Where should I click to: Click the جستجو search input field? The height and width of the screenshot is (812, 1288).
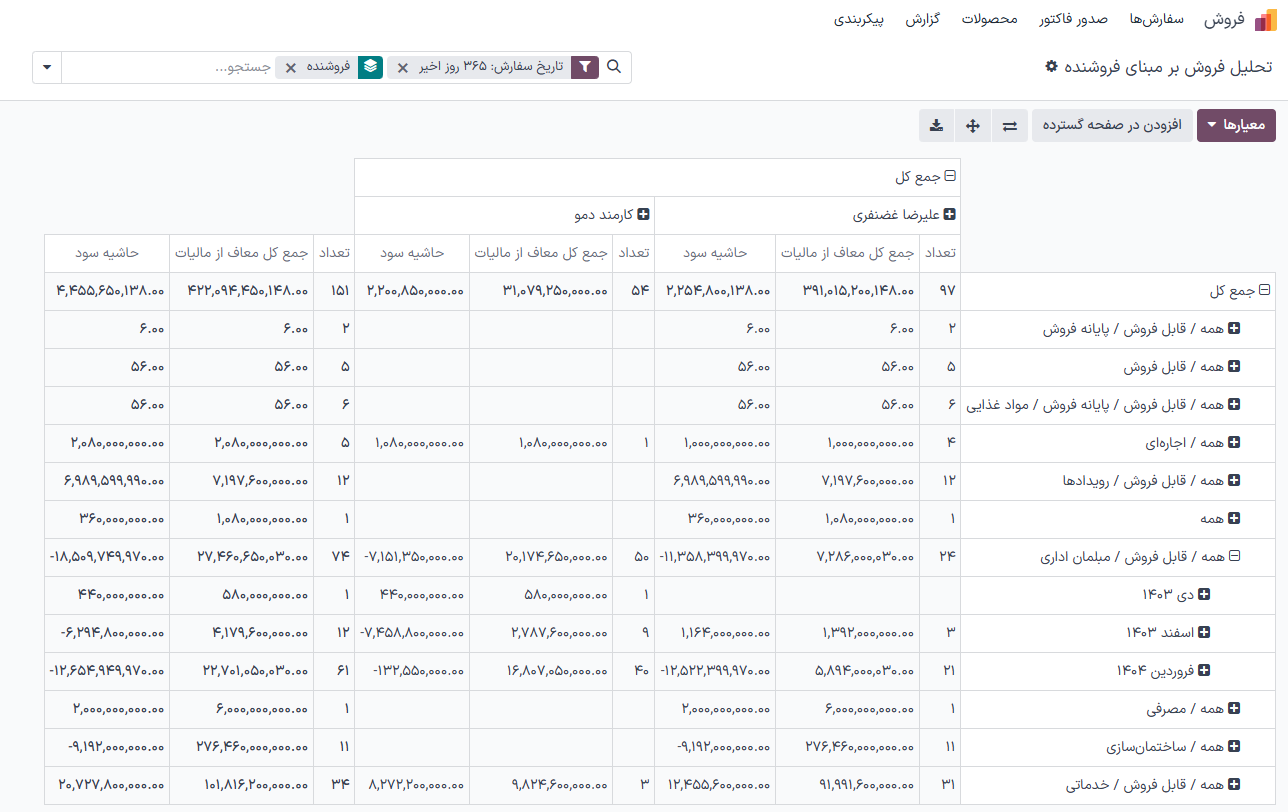pyautogui.click(x=170, y=67)
